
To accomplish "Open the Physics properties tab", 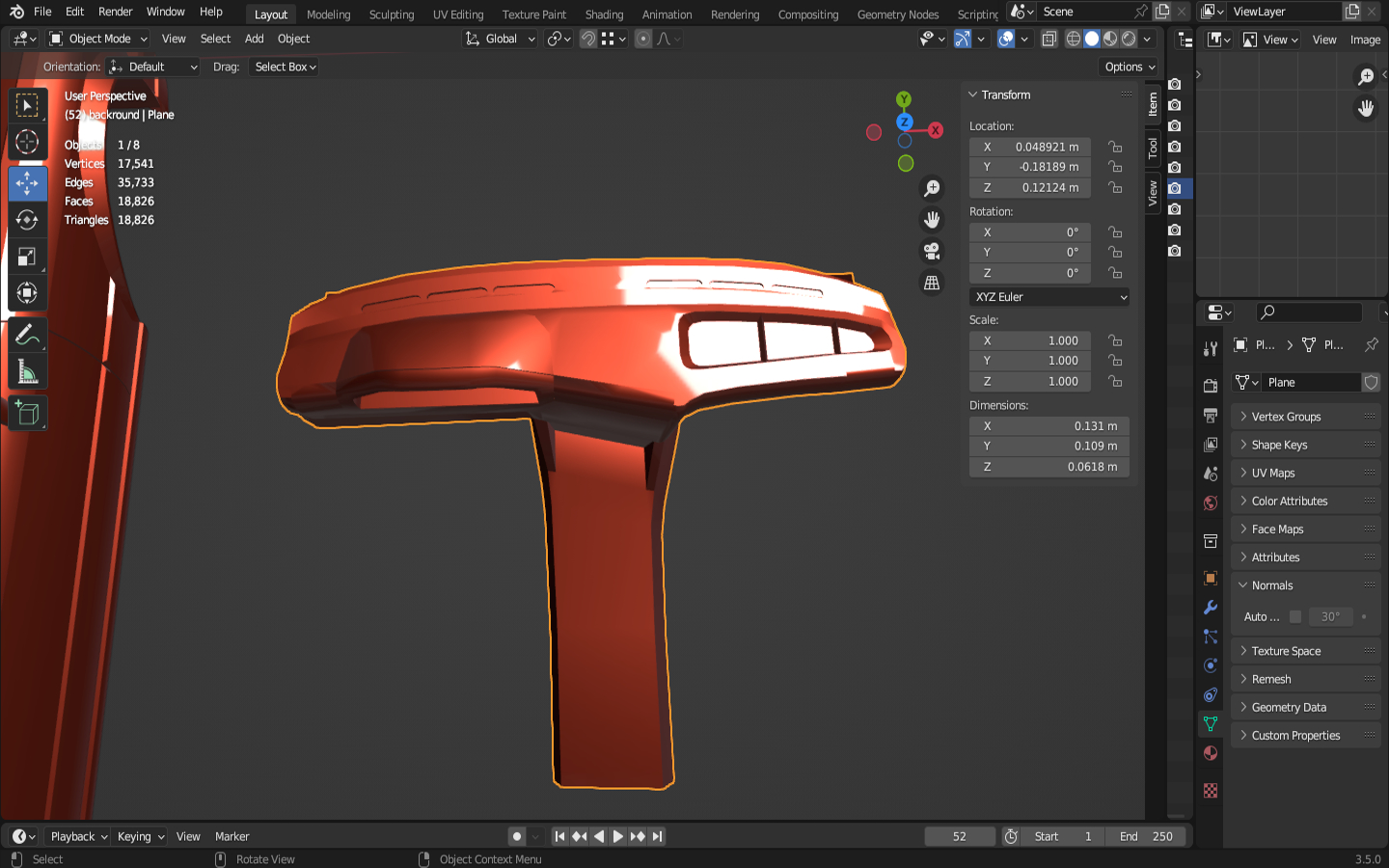I will point(1211,665).
